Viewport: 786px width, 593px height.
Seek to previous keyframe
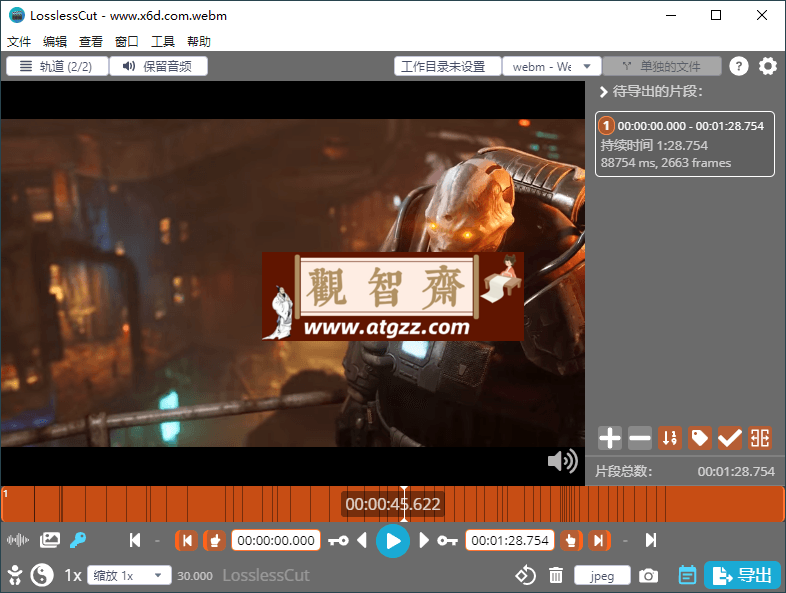(338, 540)
